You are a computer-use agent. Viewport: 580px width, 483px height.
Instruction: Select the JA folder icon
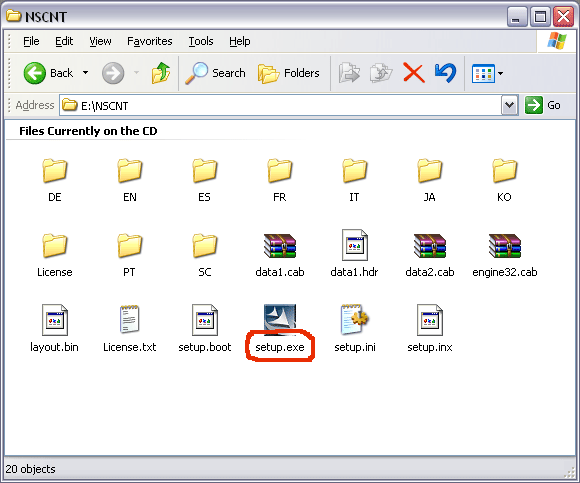429,170
